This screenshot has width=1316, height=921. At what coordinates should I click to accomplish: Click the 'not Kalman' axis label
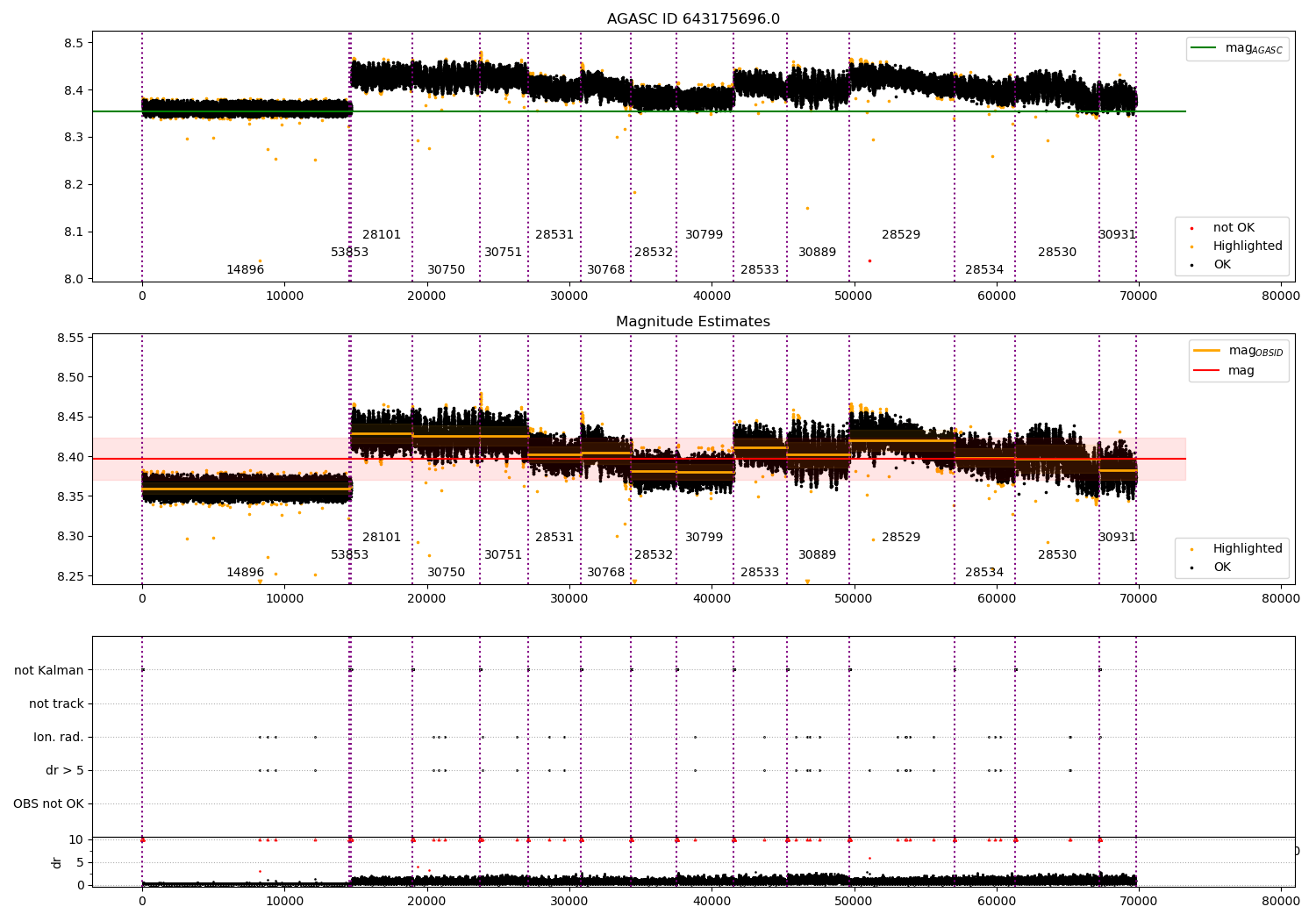(49, 670)
